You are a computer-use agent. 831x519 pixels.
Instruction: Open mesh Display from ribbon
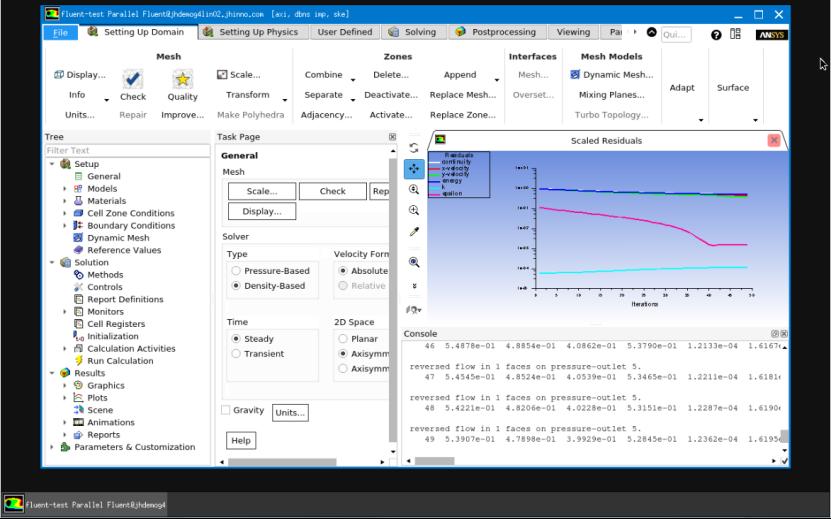tap(80, 75)
